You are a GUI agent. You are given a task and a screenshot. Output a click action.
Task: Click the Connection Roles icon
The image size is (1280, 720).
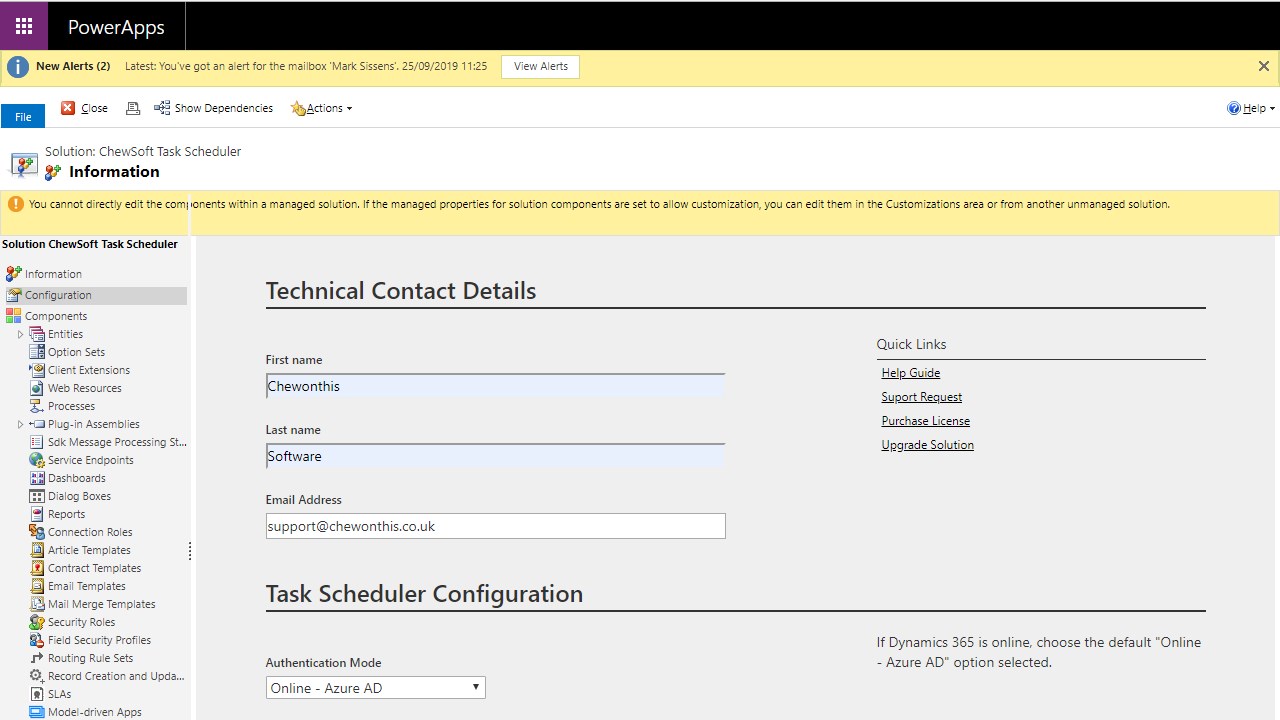pyautogui.click(x=37, y=532)
